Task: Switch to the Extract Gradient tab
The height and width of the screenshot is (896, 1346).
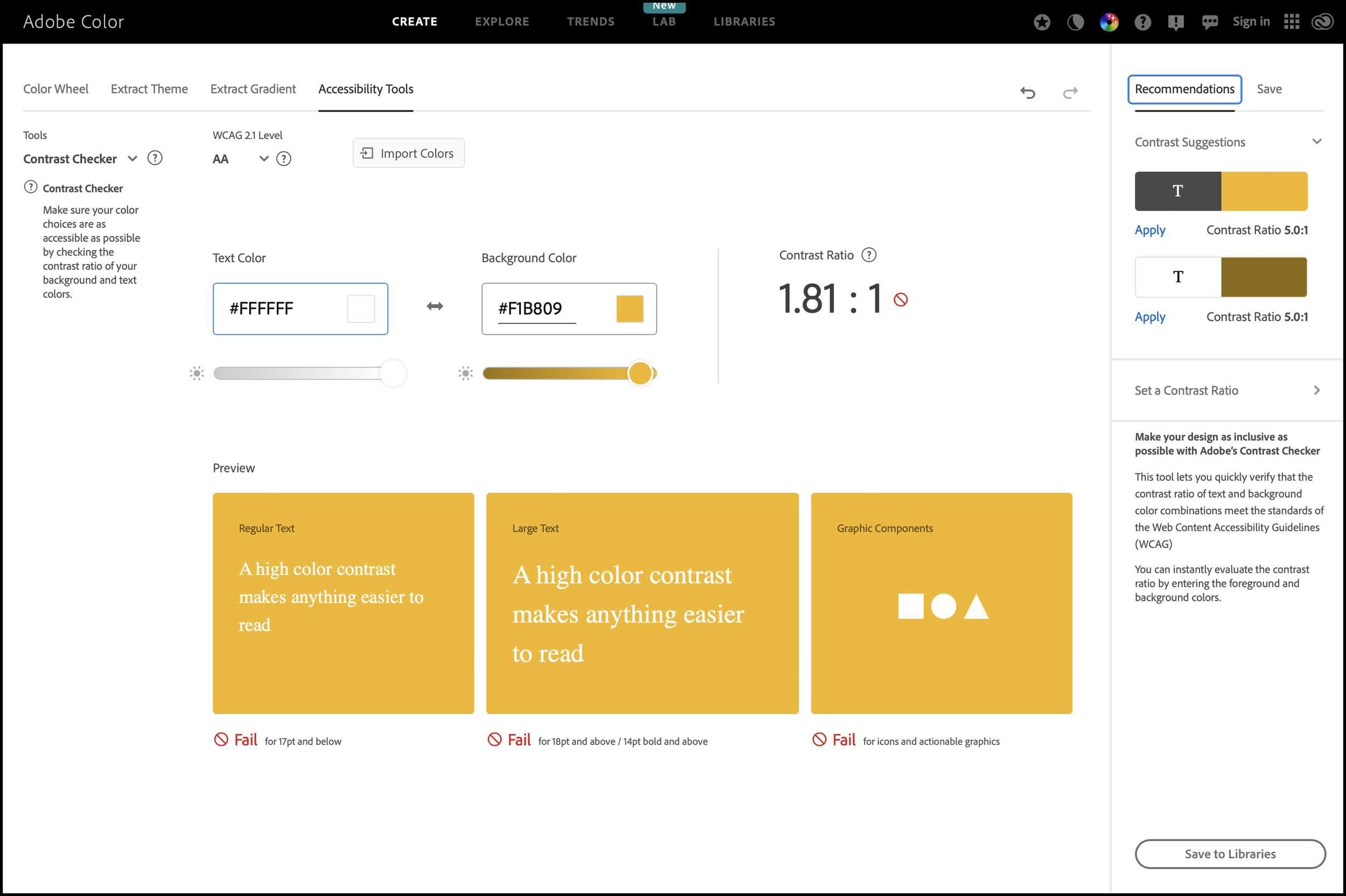Action: 253,89
